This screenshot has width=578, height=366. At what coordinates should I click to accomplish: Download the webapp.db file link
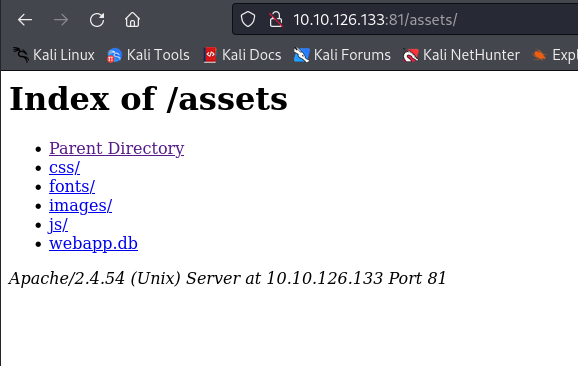tap(93, 243)
